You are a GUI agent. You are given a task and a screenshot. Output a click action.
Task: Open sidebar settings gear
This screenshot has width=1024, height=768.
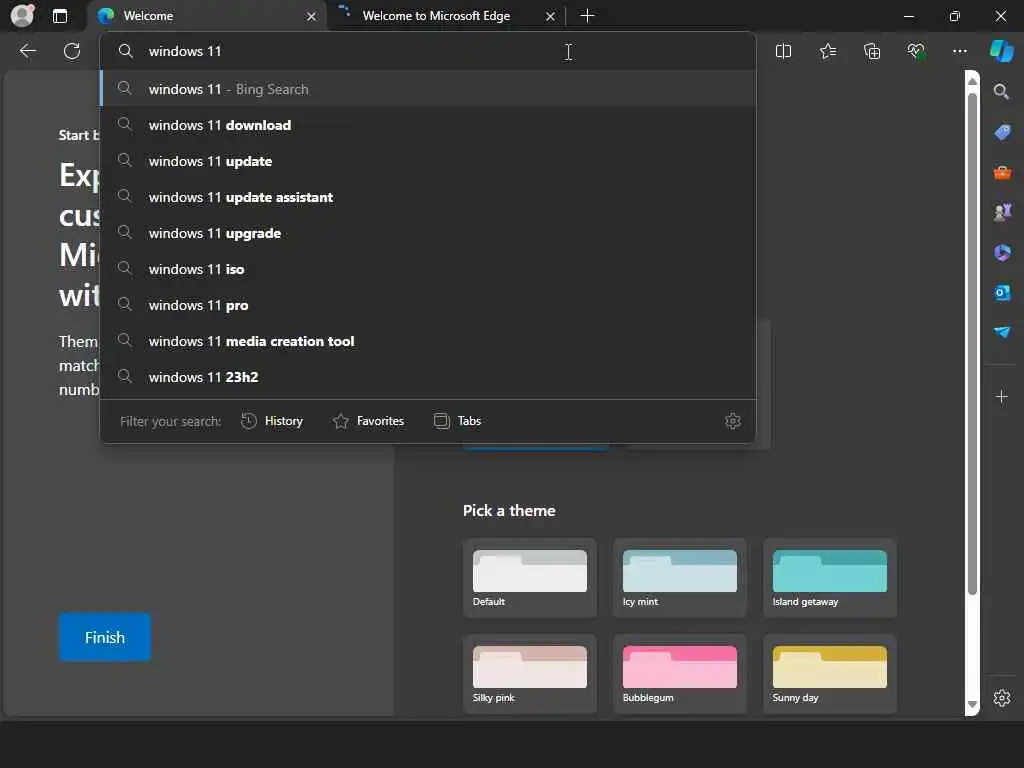click(1002, 698)
